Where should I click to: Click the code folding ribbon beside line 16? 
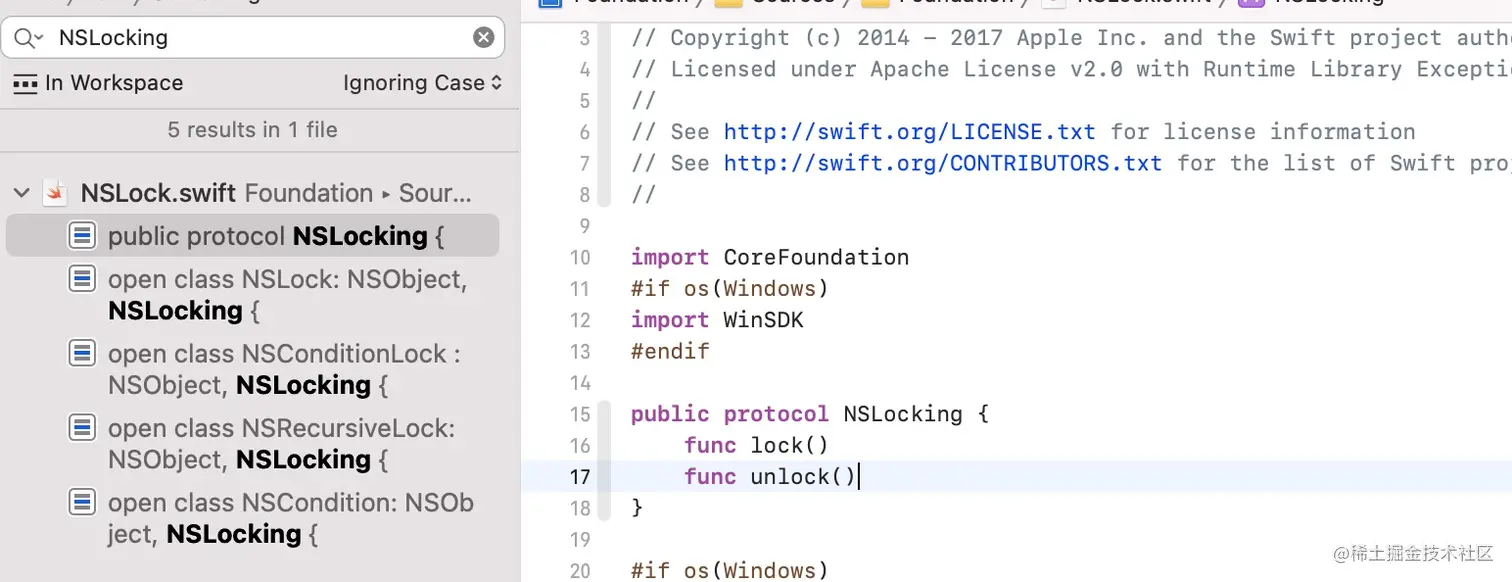coord(603,445)
